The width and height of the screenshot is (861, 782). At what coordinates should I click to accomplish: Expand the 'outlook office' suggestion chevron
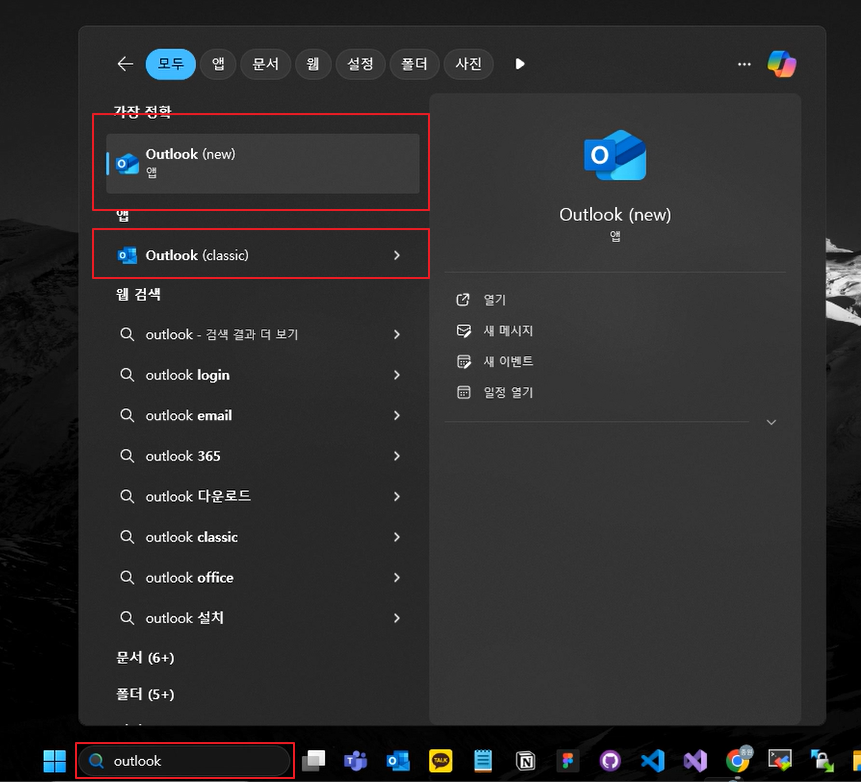pos(397,578)
